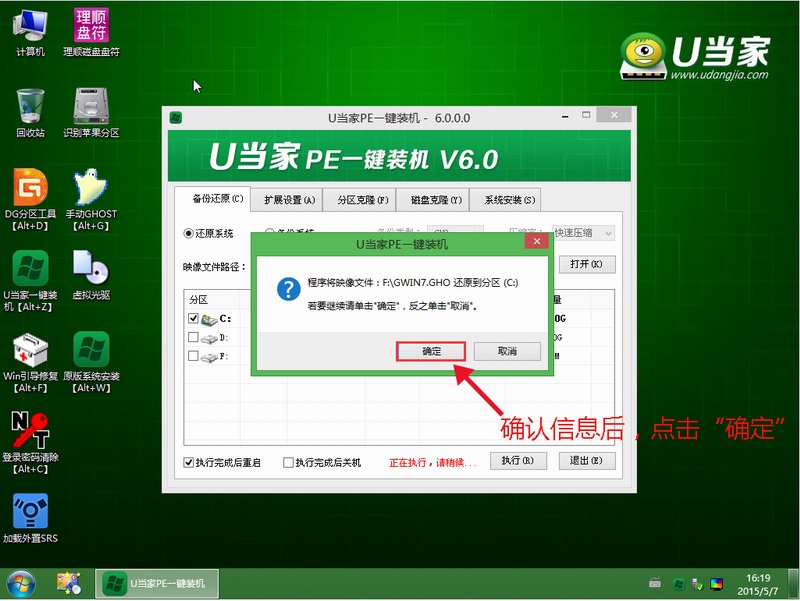
Task: Click the pinned taskbar icon beside Start
Action: (x=69, y=584)
